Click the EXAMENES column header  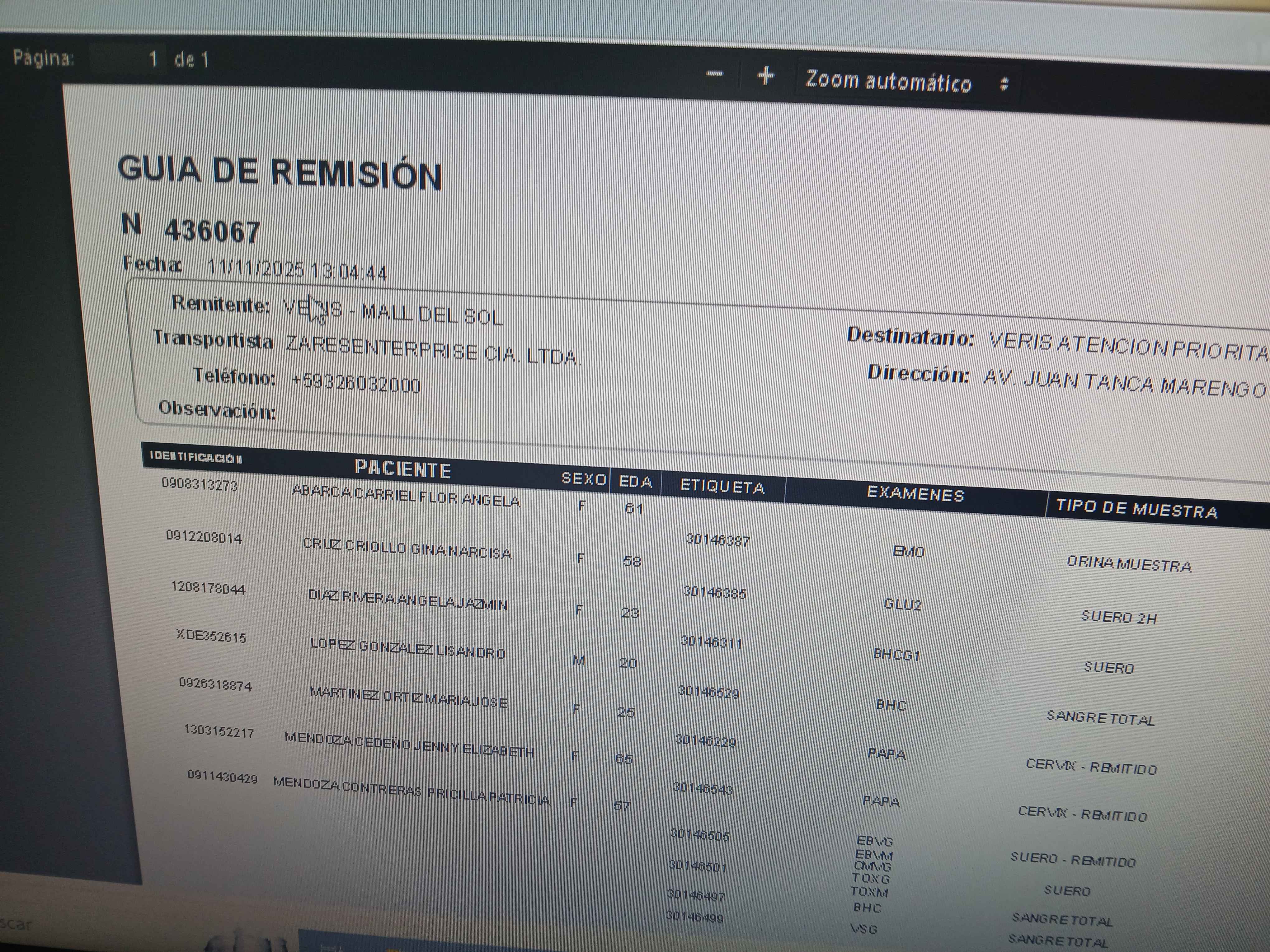(915, 494)
